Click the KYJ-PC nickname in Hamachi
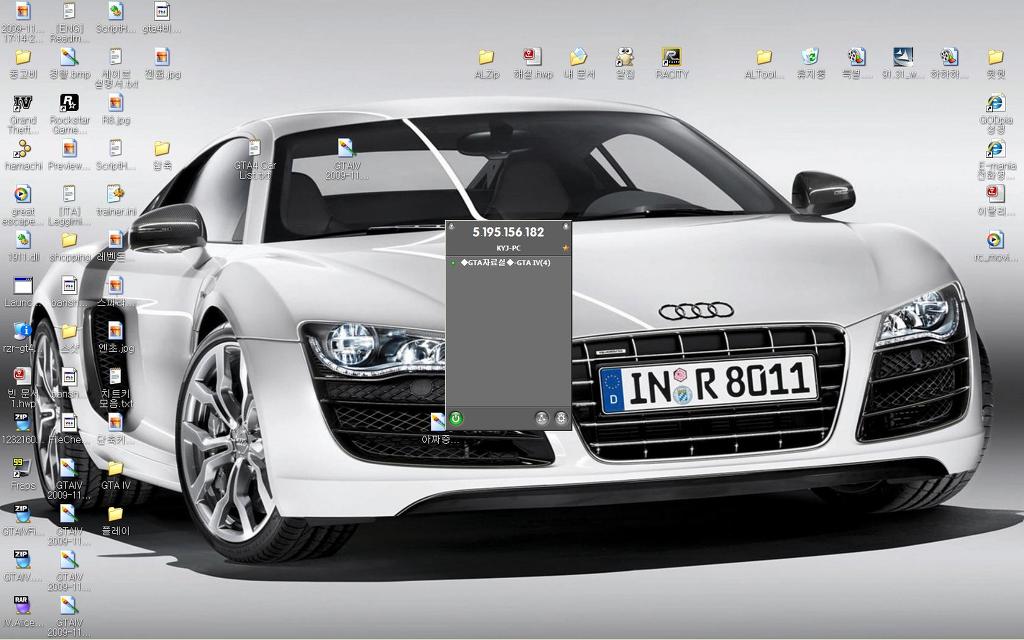The height and width of the screenshot is (640, 1024). coord(508,248)
